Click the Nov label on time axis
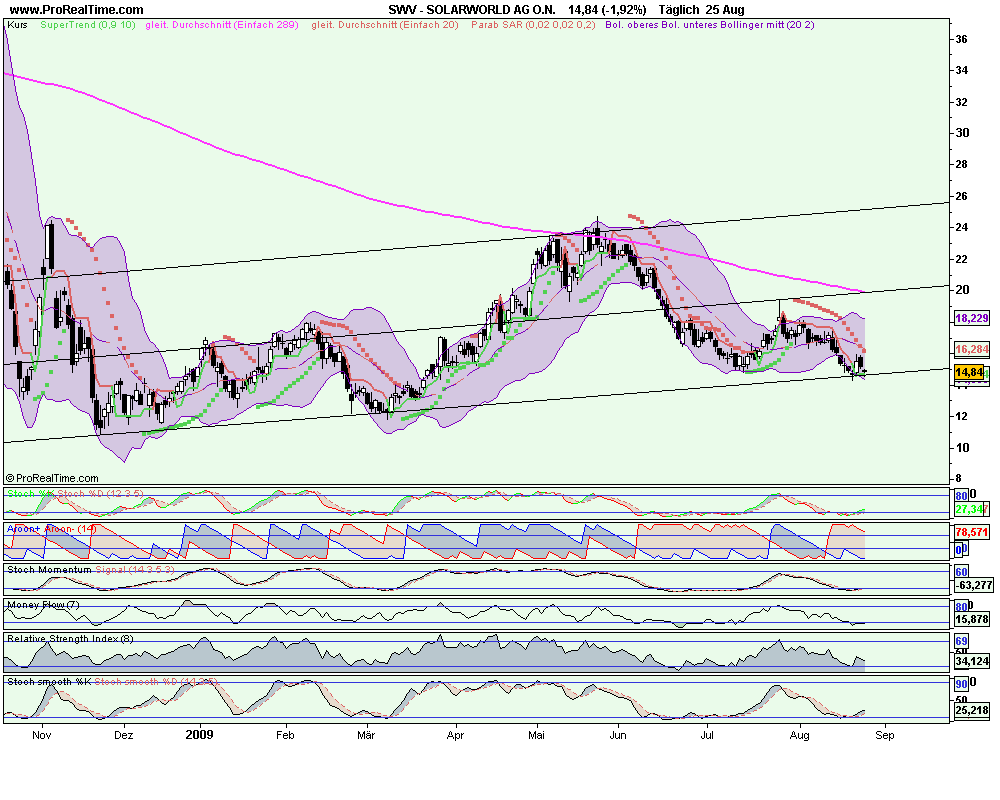Image resolution: width=1000 pixels, height=800 pixels. tap(41, 735)
